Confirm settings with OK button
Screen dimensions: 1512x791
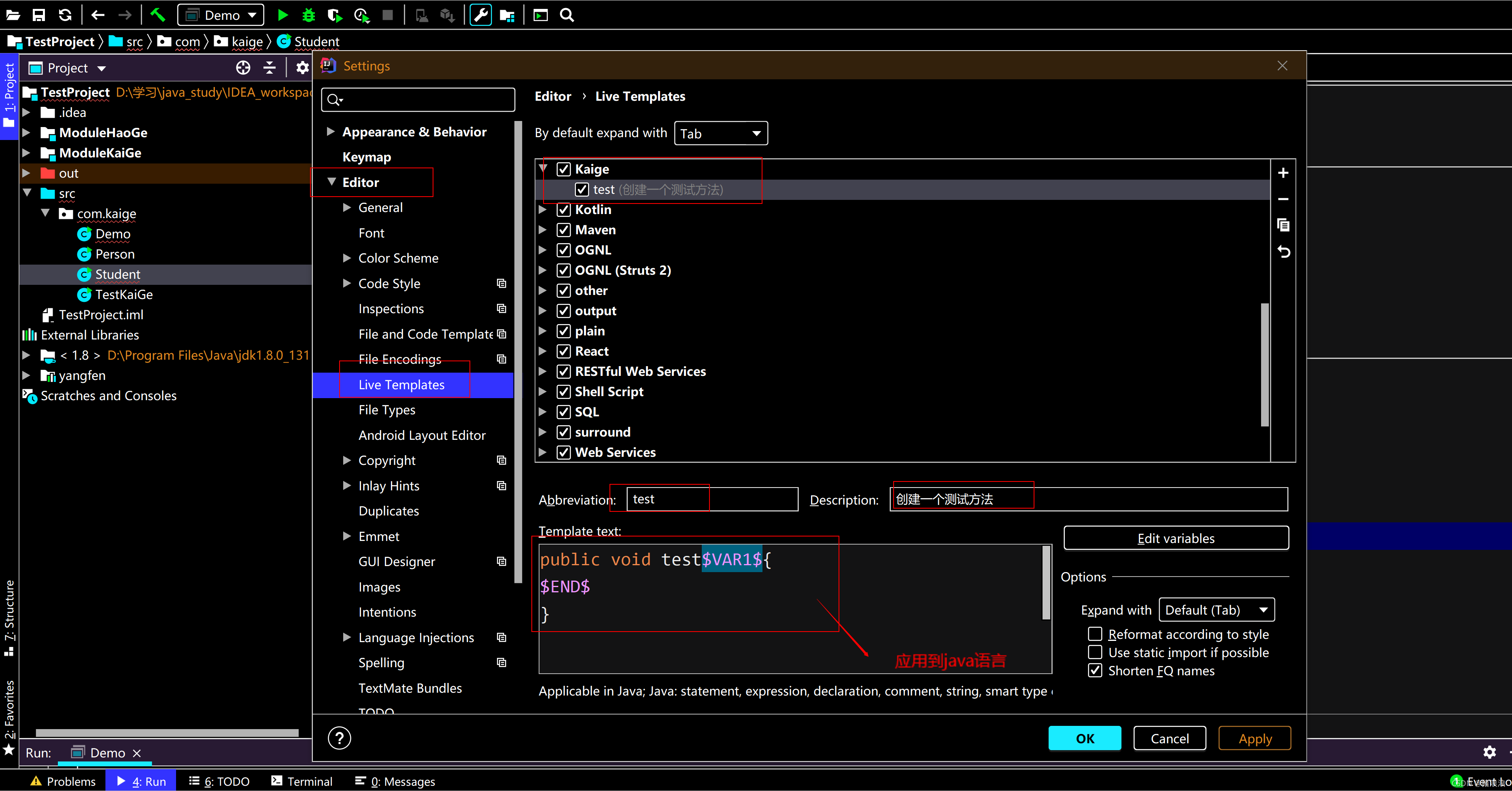pyautogui.click(x=1085, y=738)
